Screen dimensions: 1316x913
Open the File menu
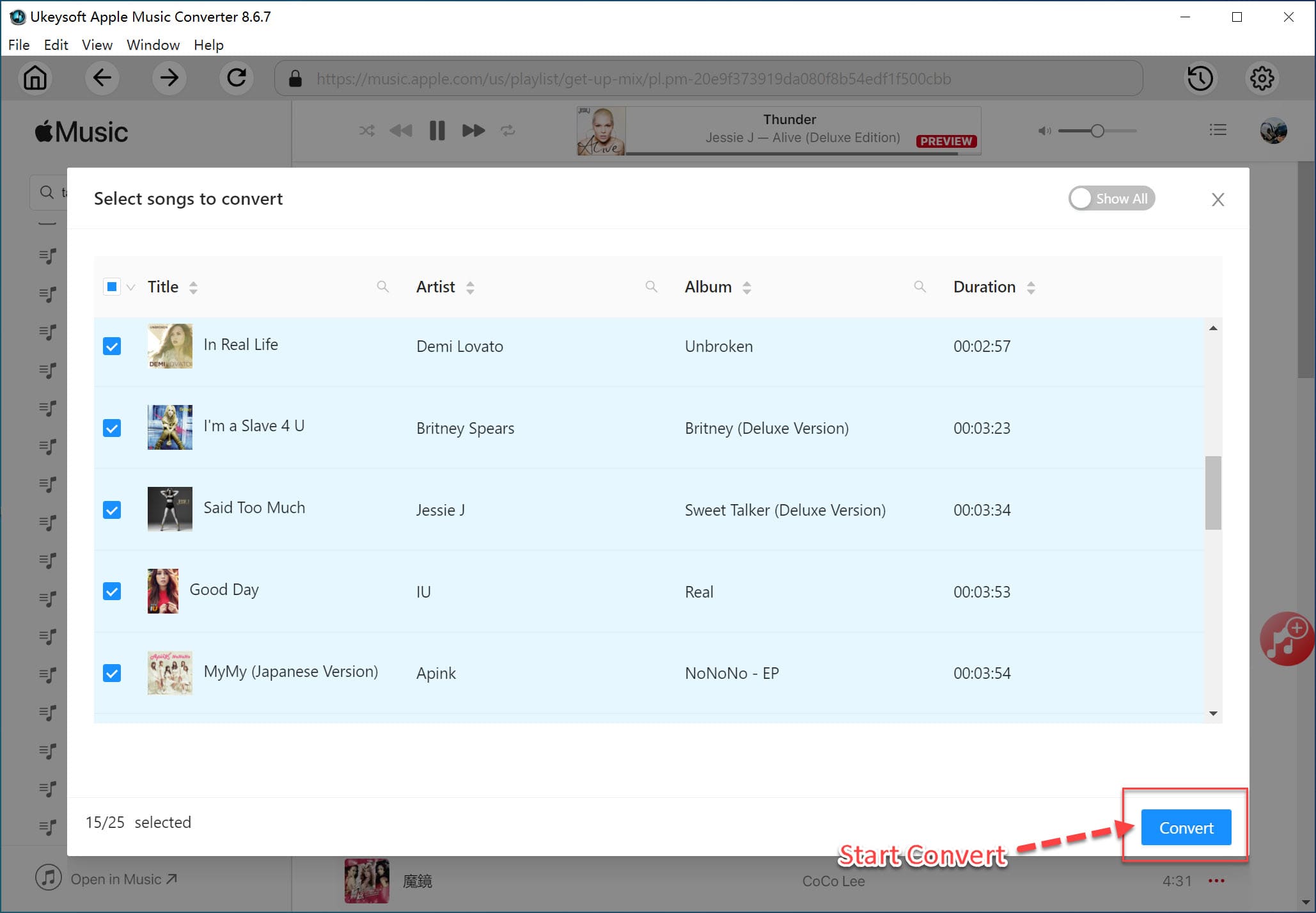click(18, 44)
